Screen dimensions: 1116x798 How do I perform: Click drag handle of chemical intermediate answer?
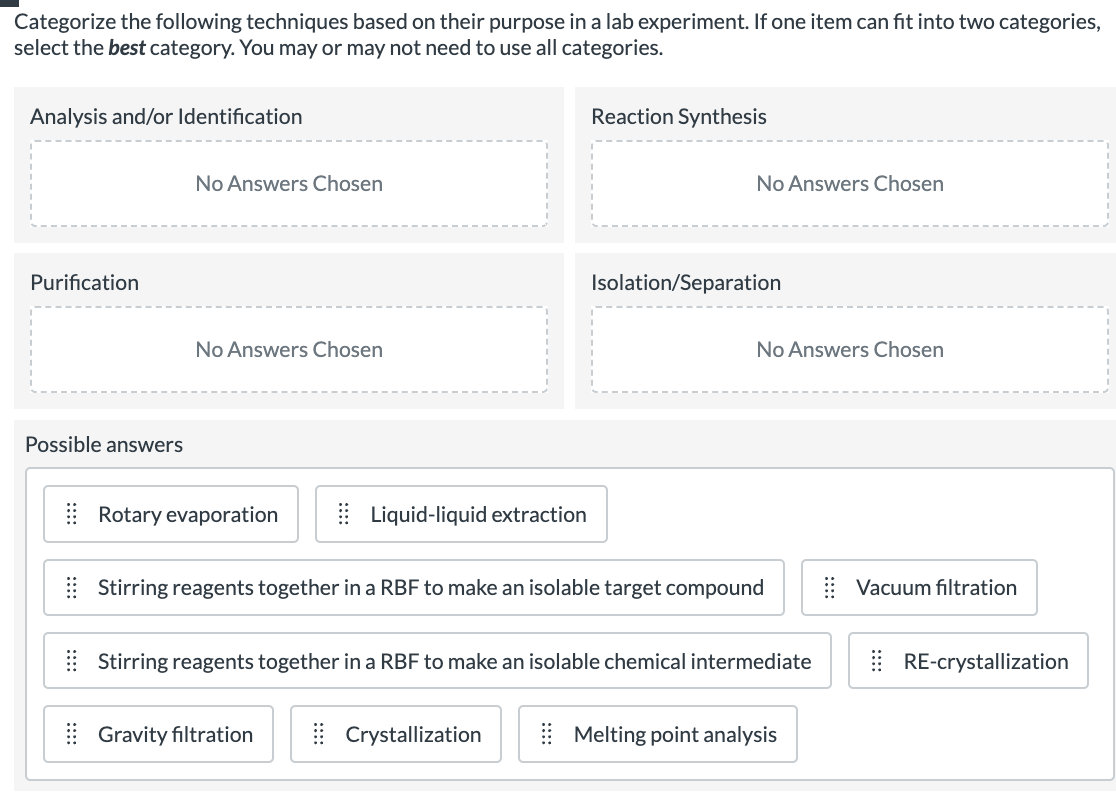(71, 662)
